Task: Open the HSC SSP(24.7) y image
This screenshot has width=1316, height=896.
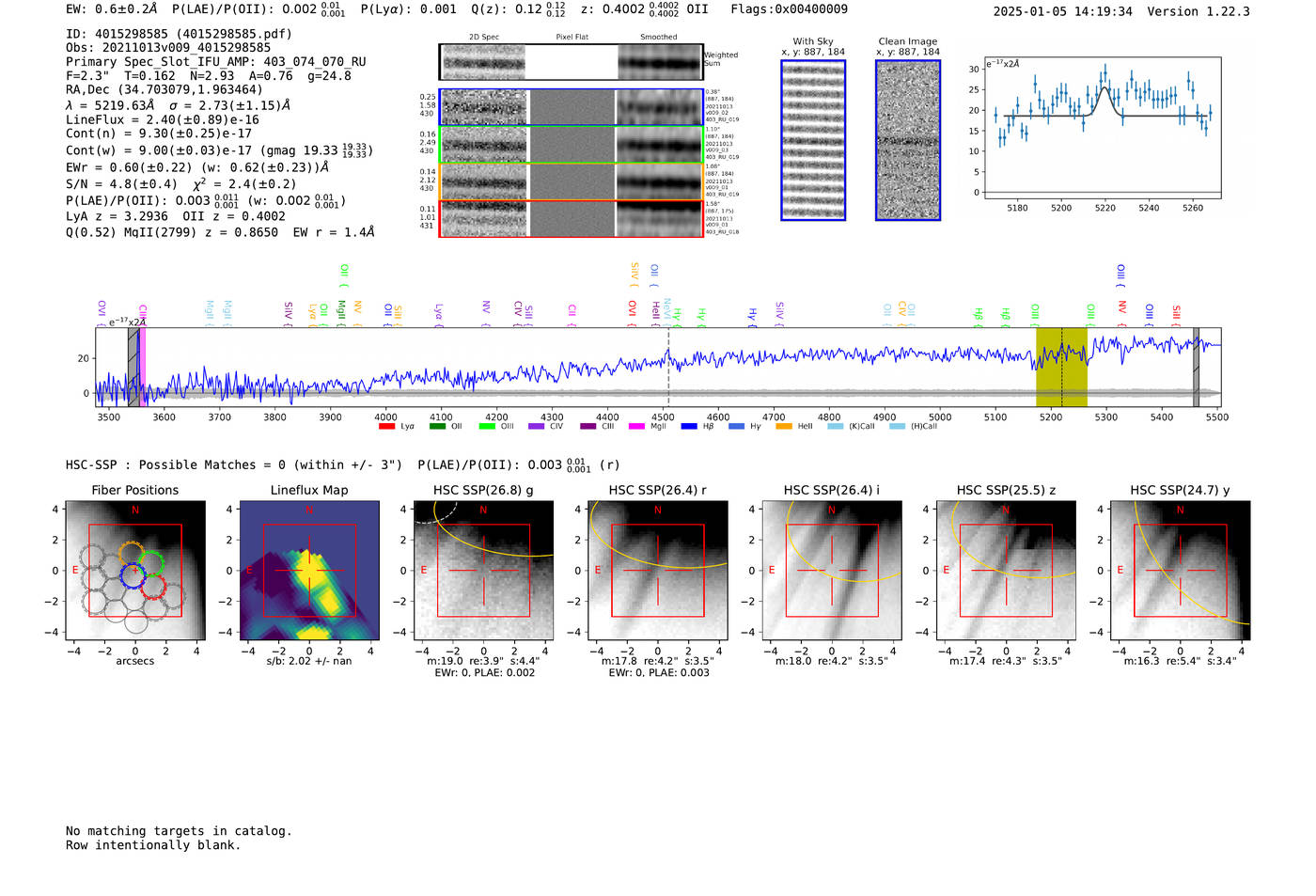Action: click(x=1180, y=571)
